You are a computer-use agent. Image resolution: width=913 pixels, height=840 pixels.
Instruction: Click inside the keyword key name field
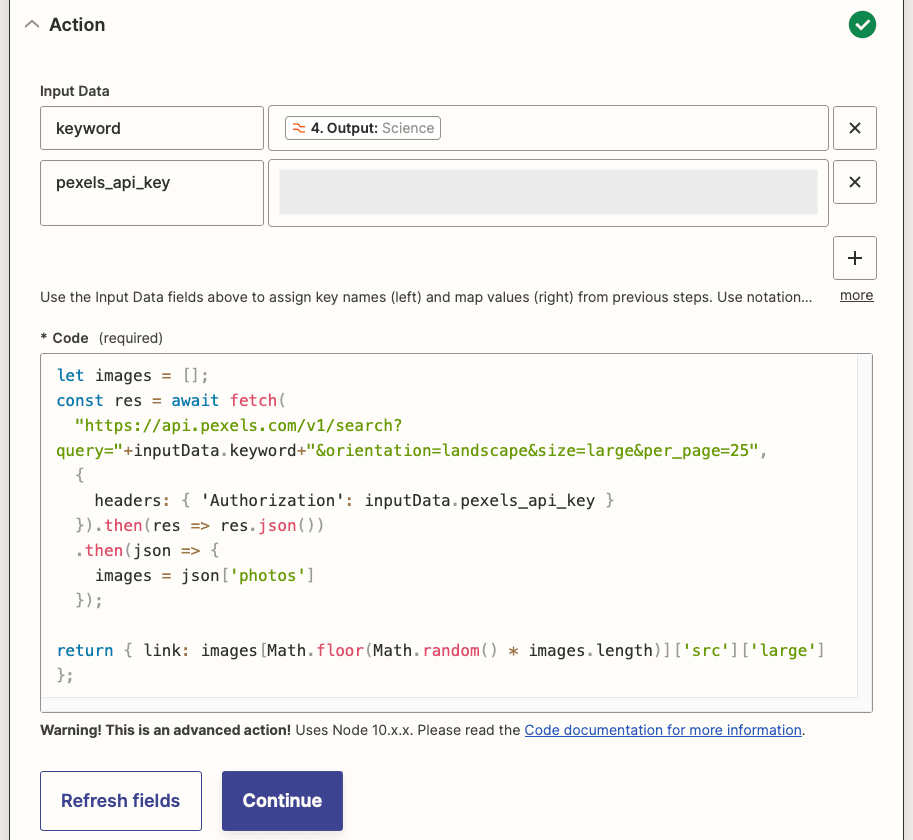tap(151, 128)
